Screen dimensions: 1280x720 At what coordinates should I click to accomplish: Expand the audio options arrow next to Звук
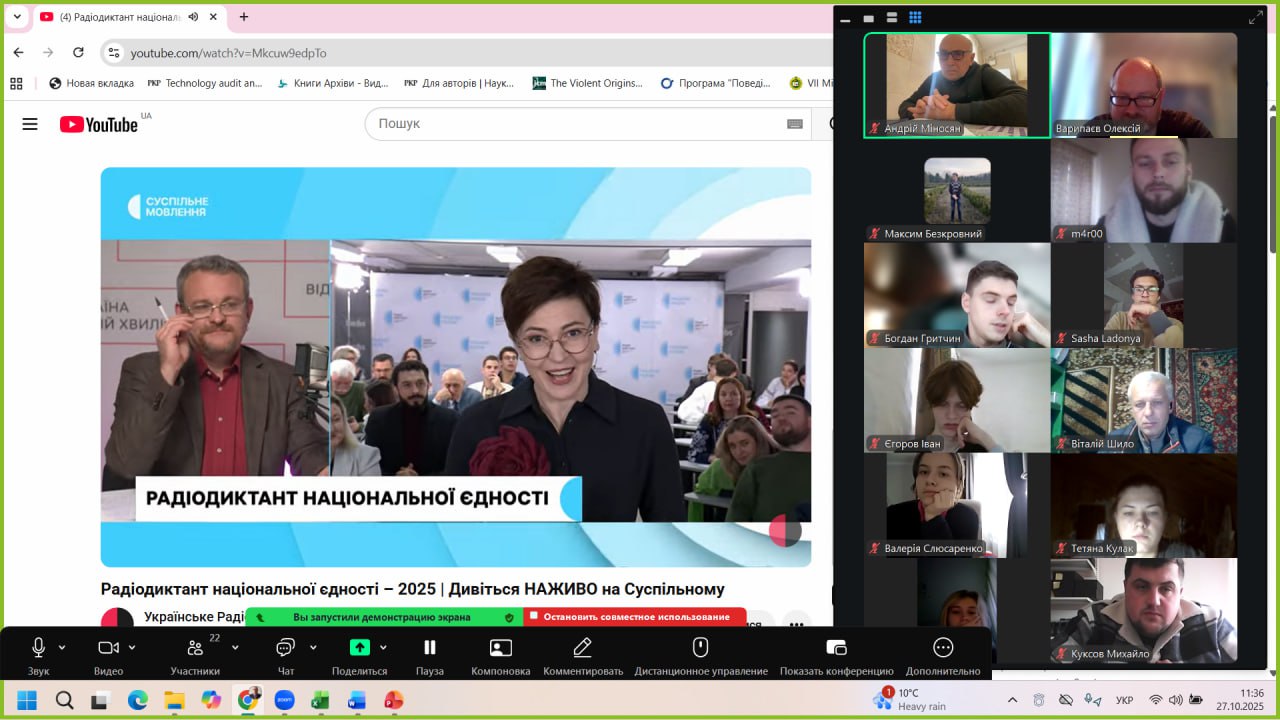62,647
